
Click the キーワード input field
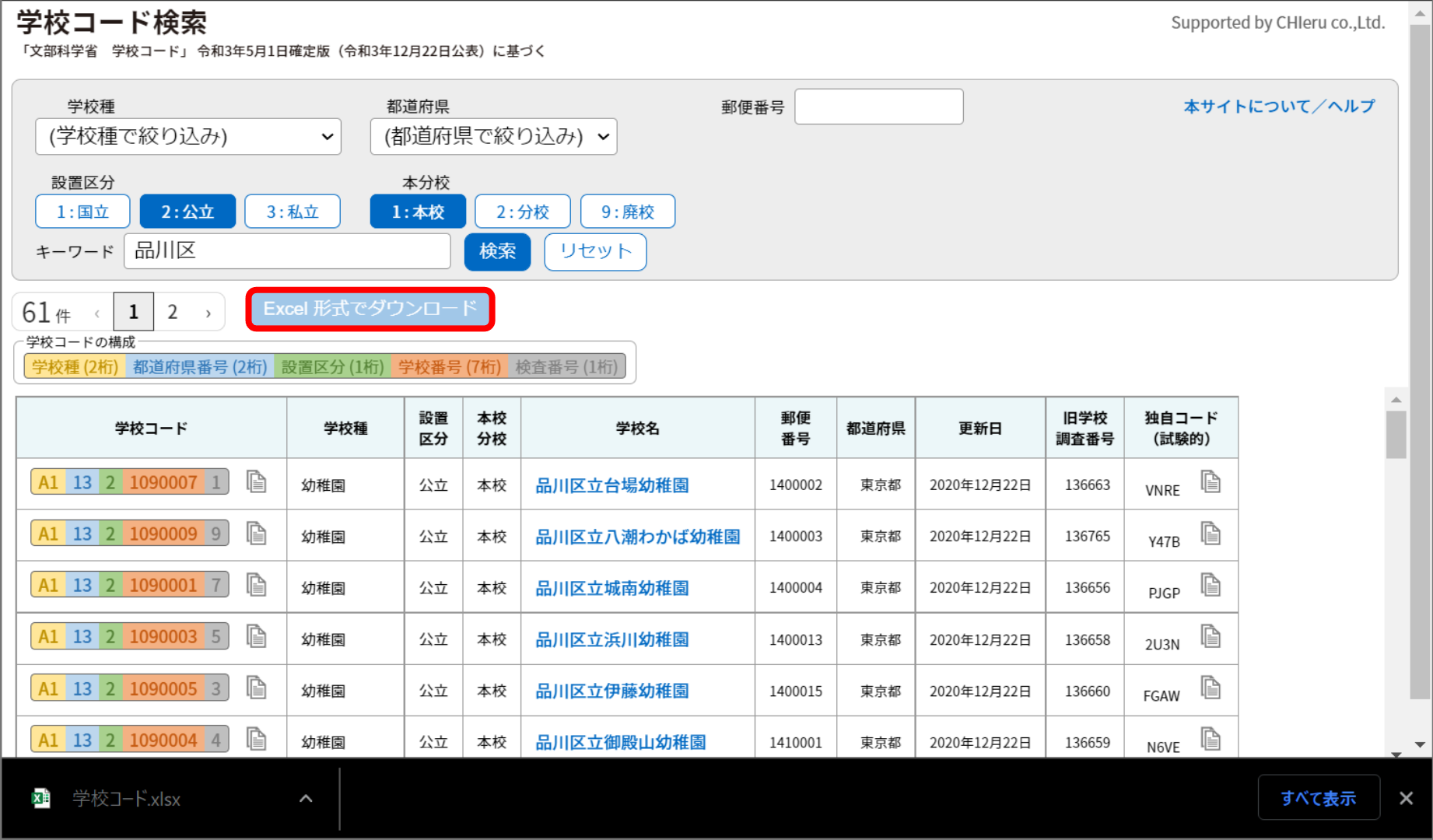pos(287,251)
